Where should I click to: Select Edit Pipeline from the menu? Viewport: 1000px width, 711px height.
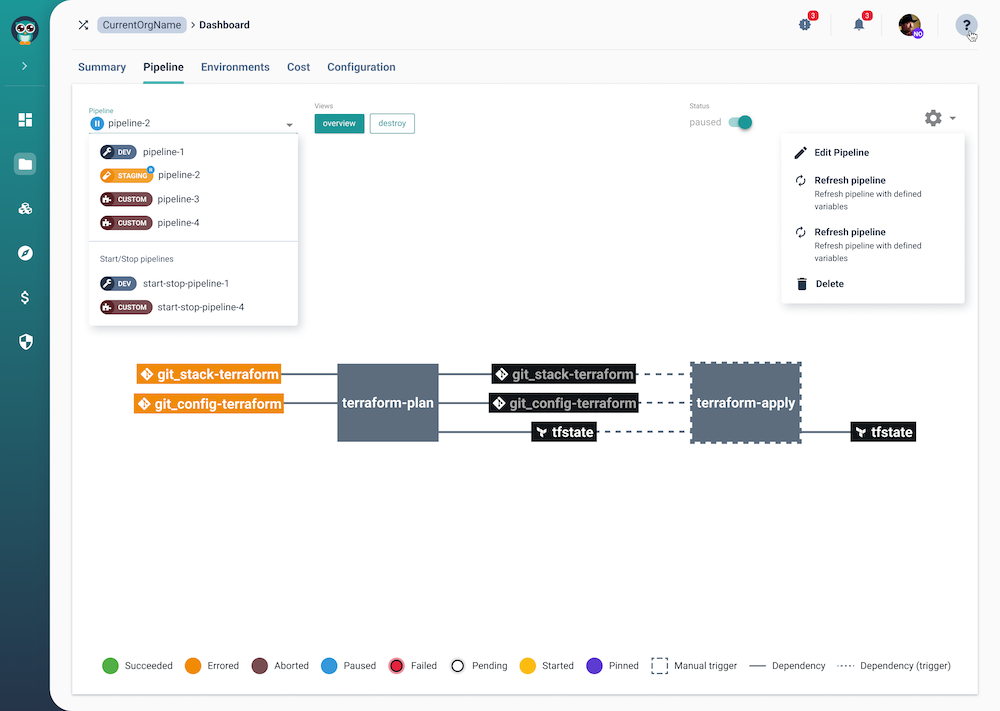[841, 153]
